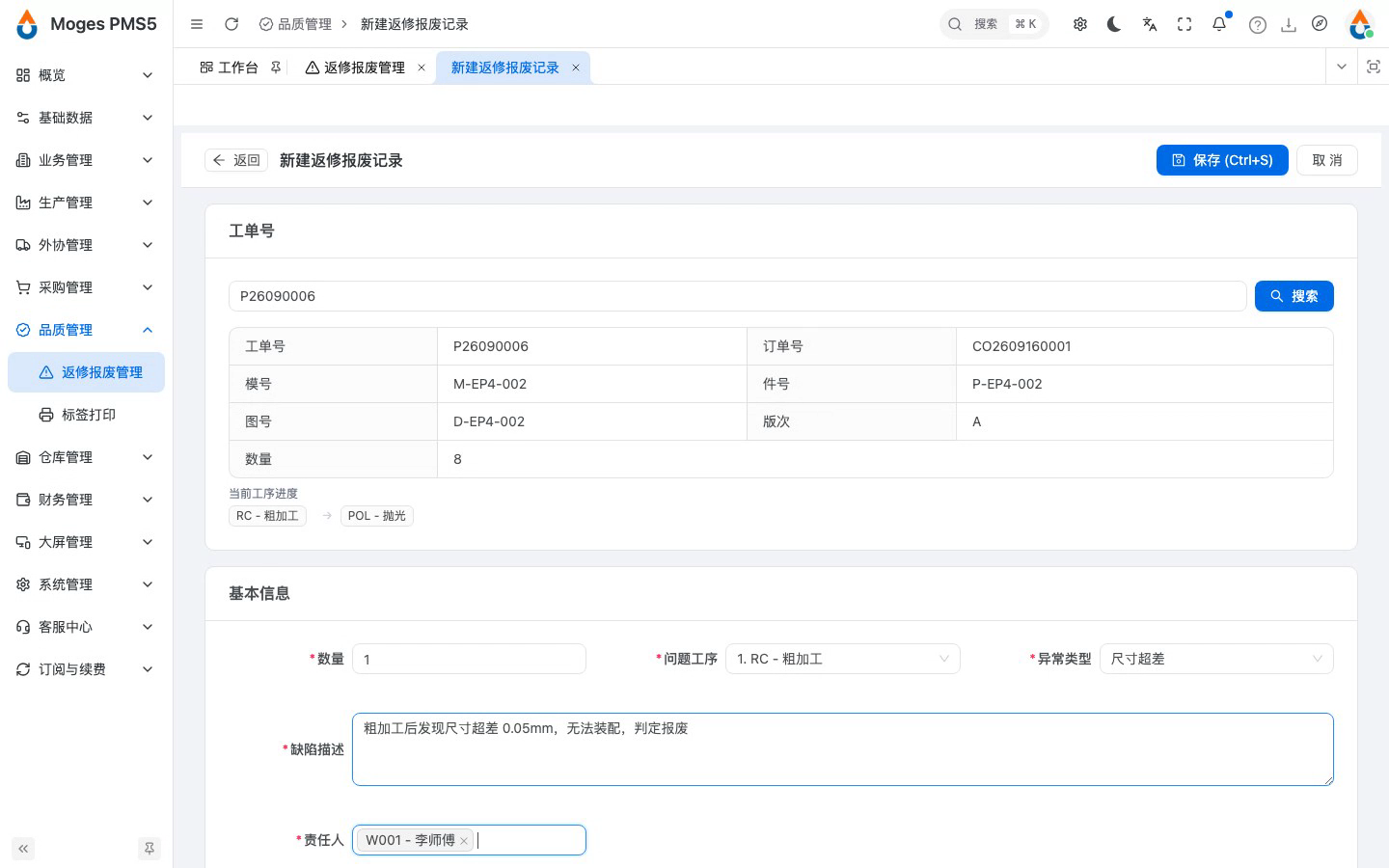Viewport: 1389px width, 868px height.
Task: Collapse the sidebar with double-chevron icon
Action: 23,849
